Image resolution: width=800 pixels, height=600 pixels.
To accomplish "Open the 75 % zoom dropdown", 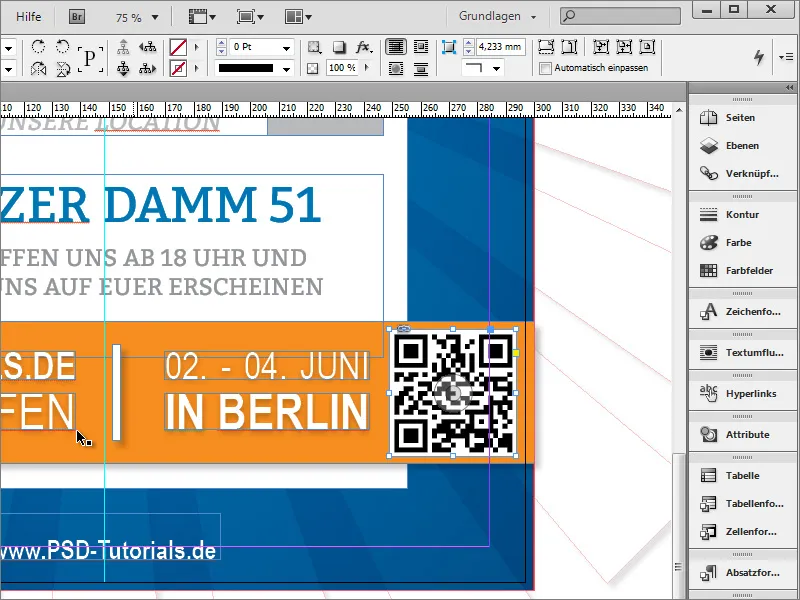I will click(x=155, y=17).
